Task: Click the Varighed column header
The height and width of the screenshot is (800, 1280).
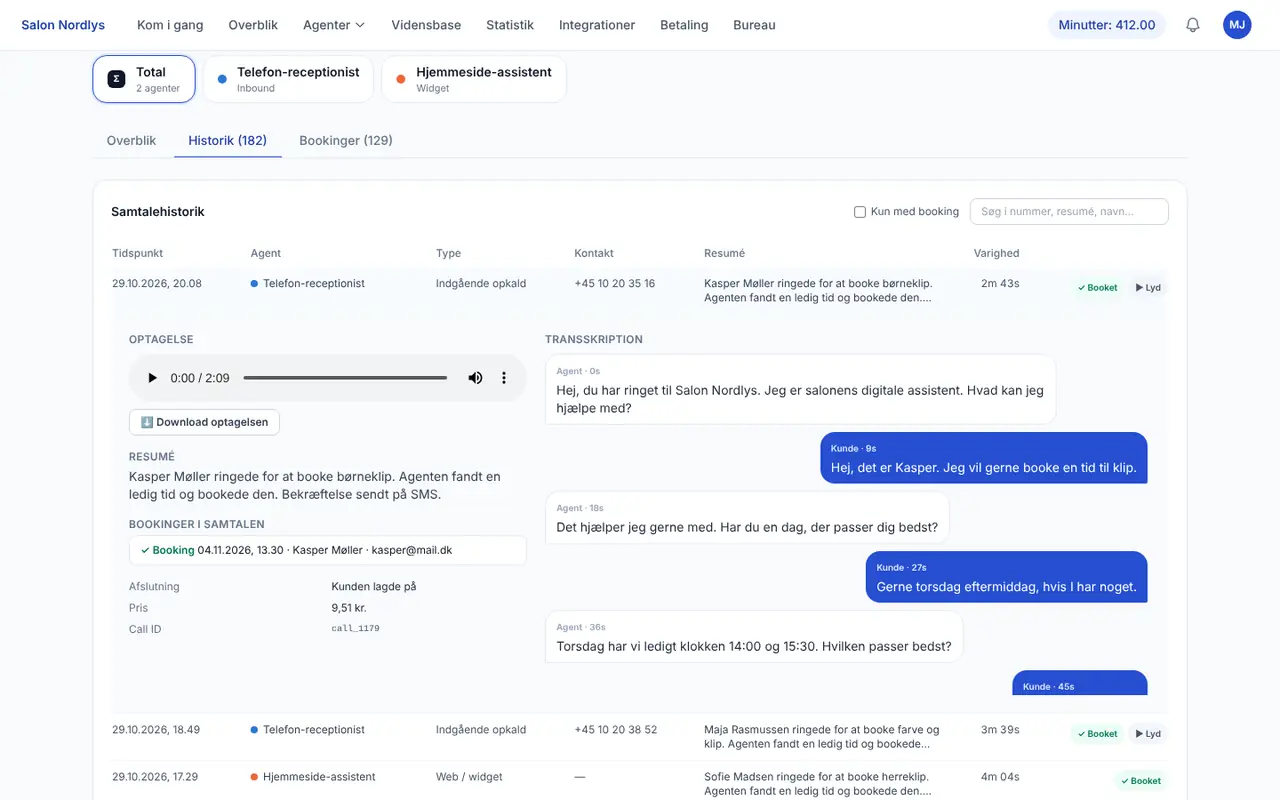Action: (x=997, y=254)
